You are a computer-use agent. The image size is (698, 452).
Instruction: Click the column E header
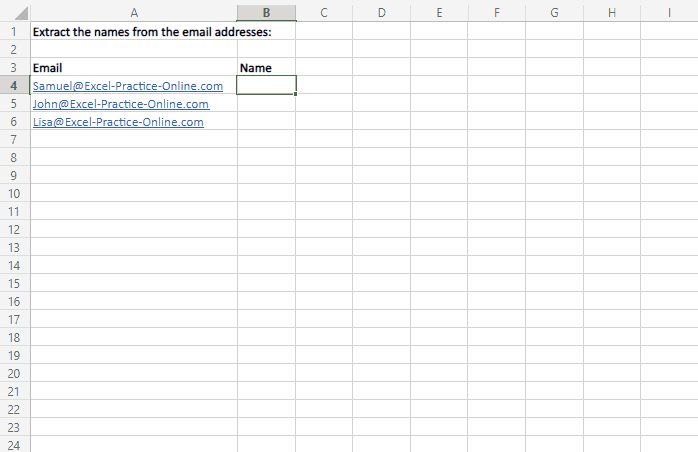coord(439,12)
